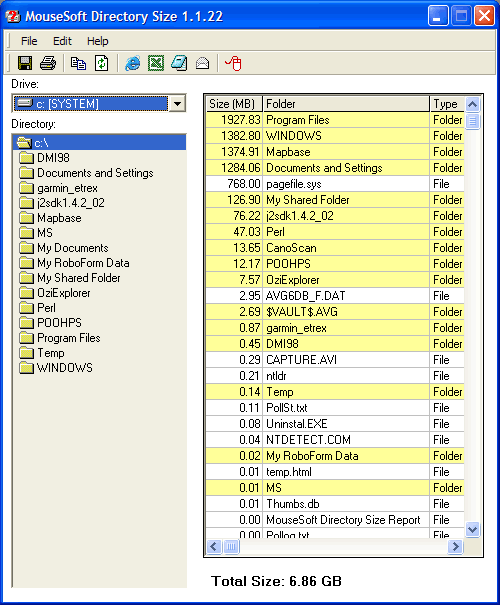This screenshot has height=605, width=500.
Task: Open the Edit menu
Action: point(62,41)
